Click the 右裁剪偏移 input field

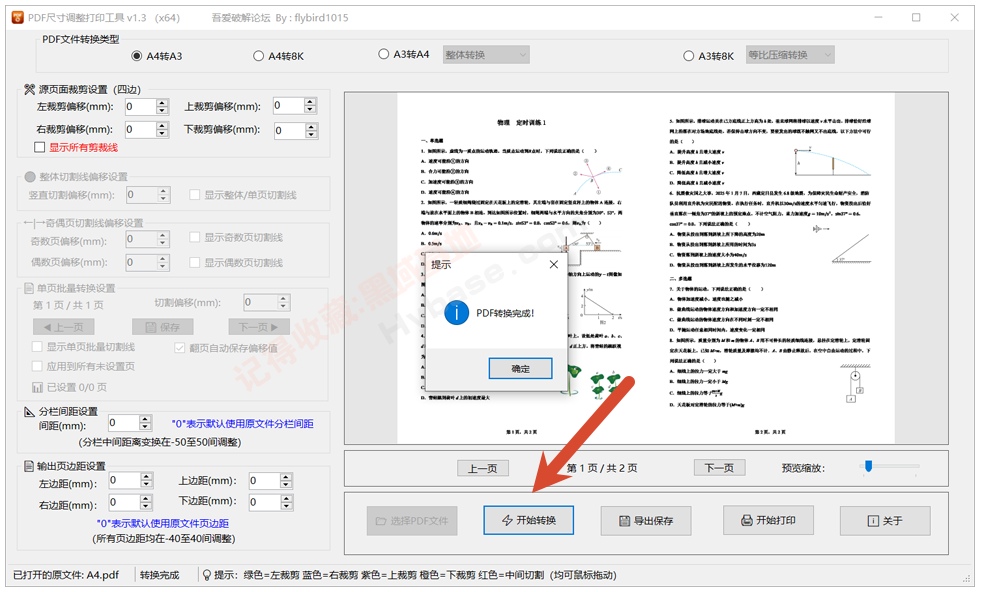click(x=140, y=130)
